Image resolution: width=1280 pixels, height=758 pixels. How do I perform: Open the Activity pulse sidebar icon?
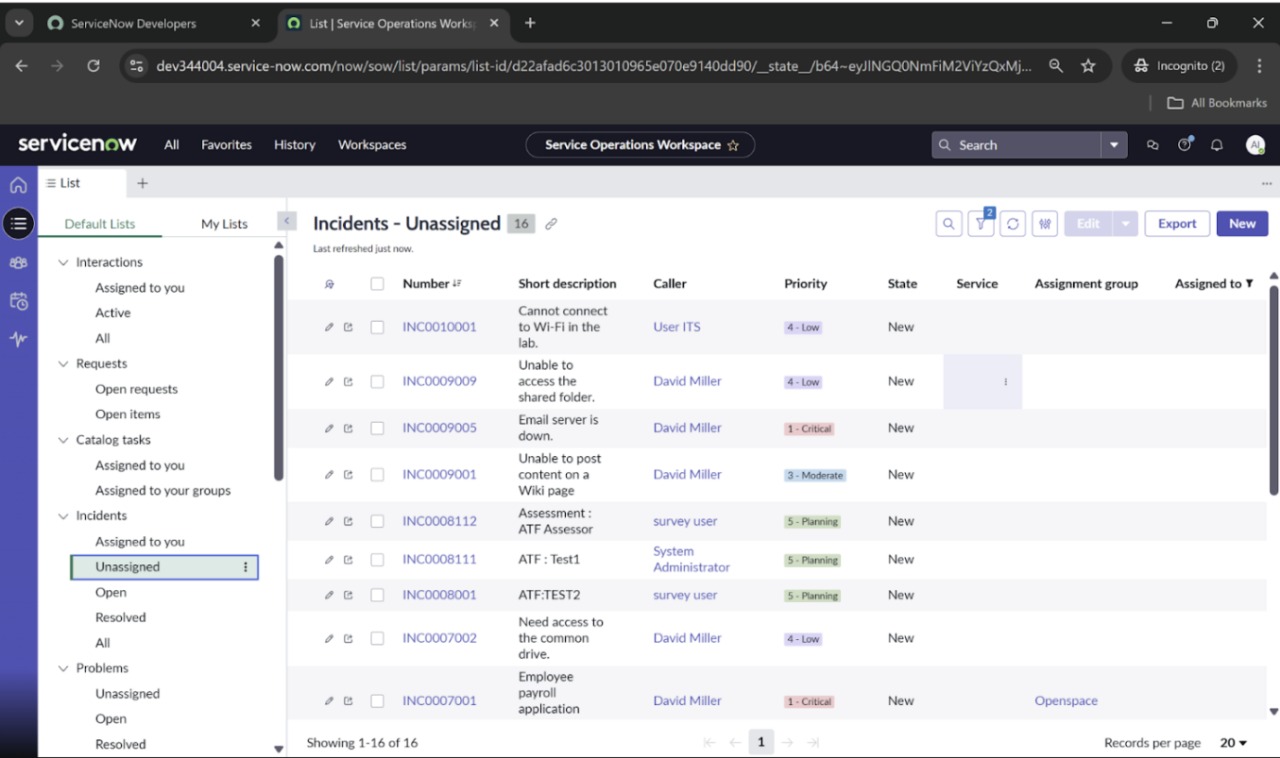click(x=18, y=339)
